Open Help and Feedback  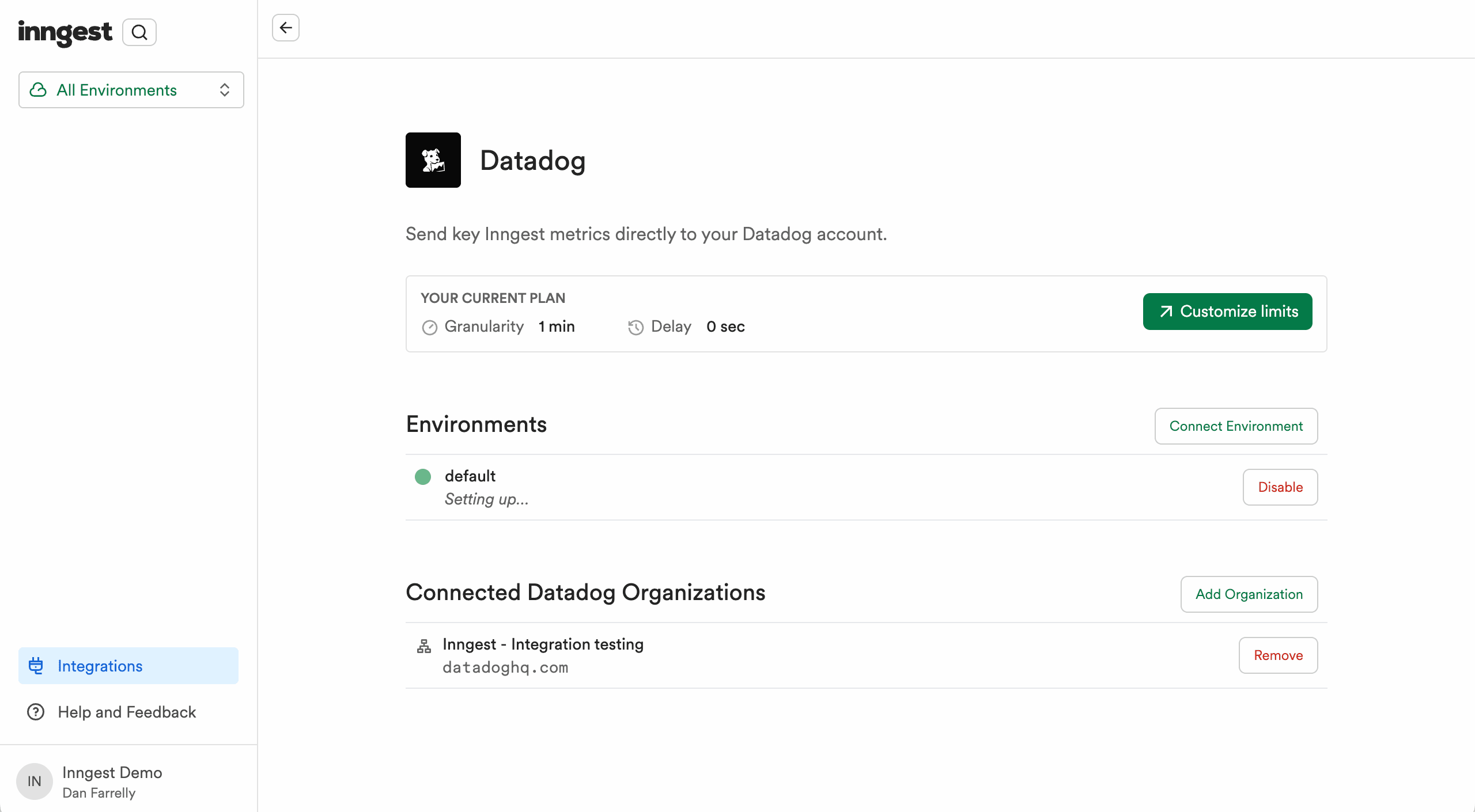(127, 712)
